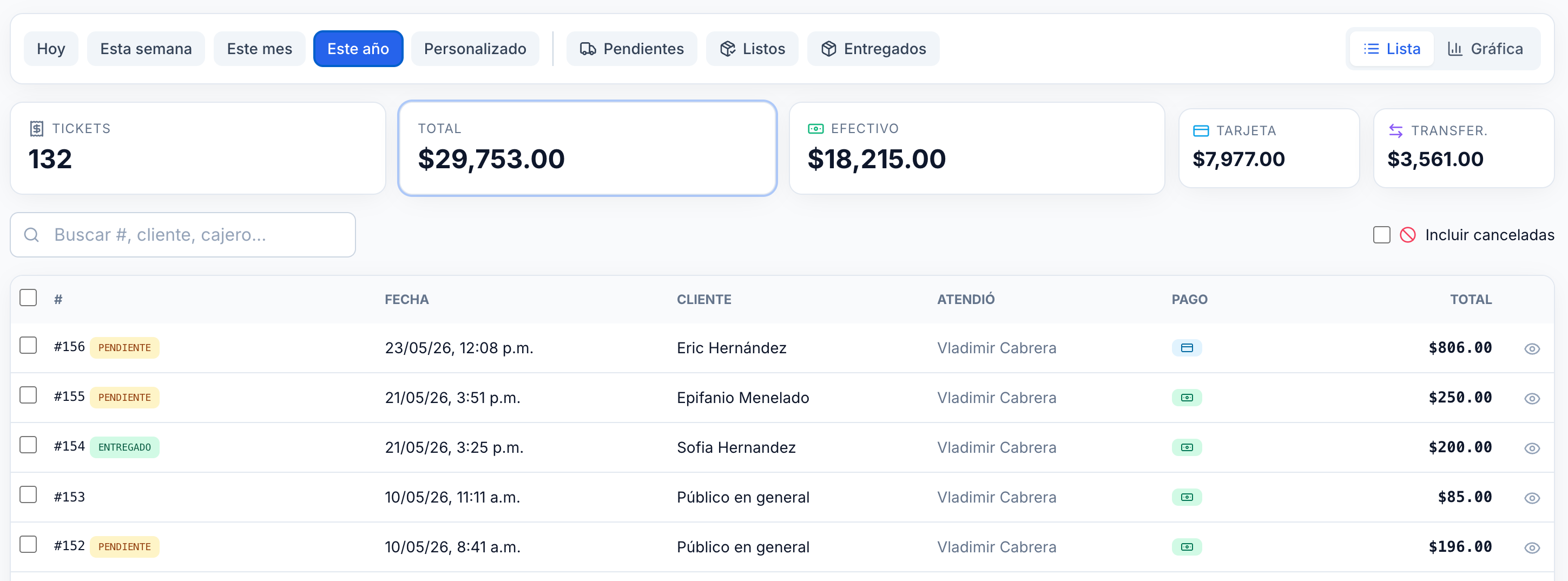Screen dimensions: 1568x581
Task: Click ENTREGADO badge on ticket #154
Action: (124, 448)
